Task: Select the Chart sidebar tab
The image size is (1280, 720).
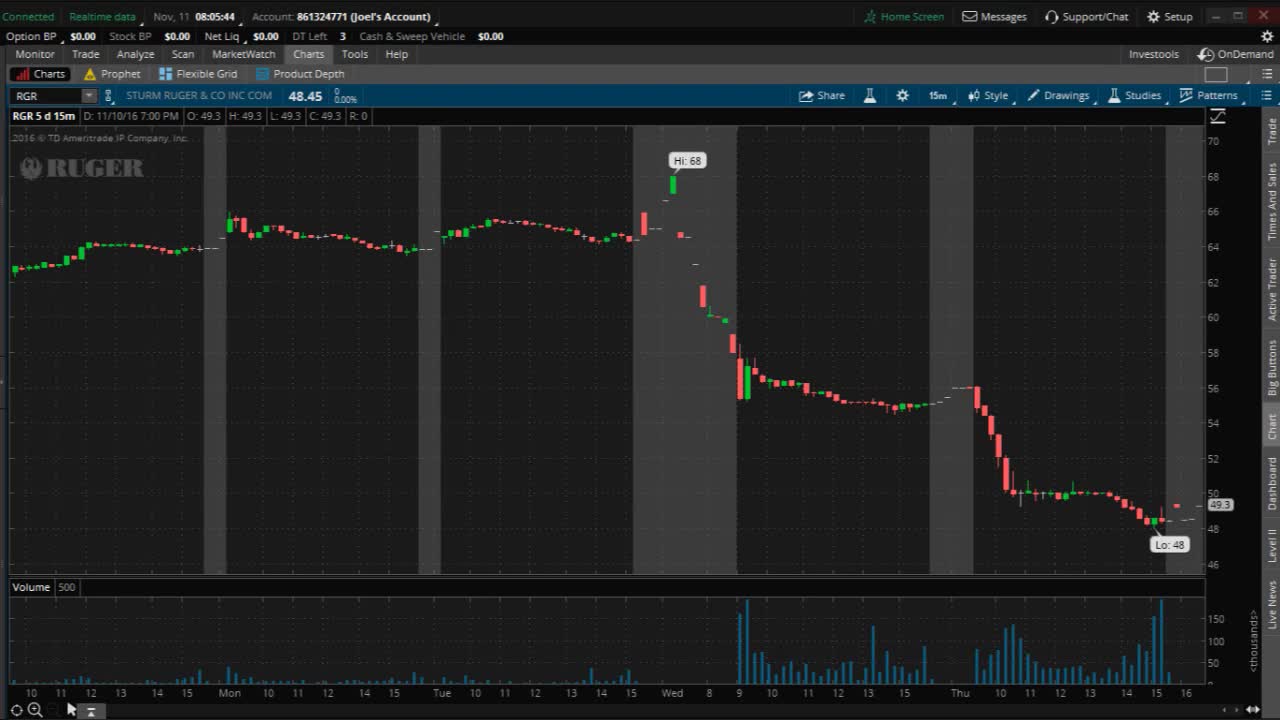Action: (x=1272, y=426)
